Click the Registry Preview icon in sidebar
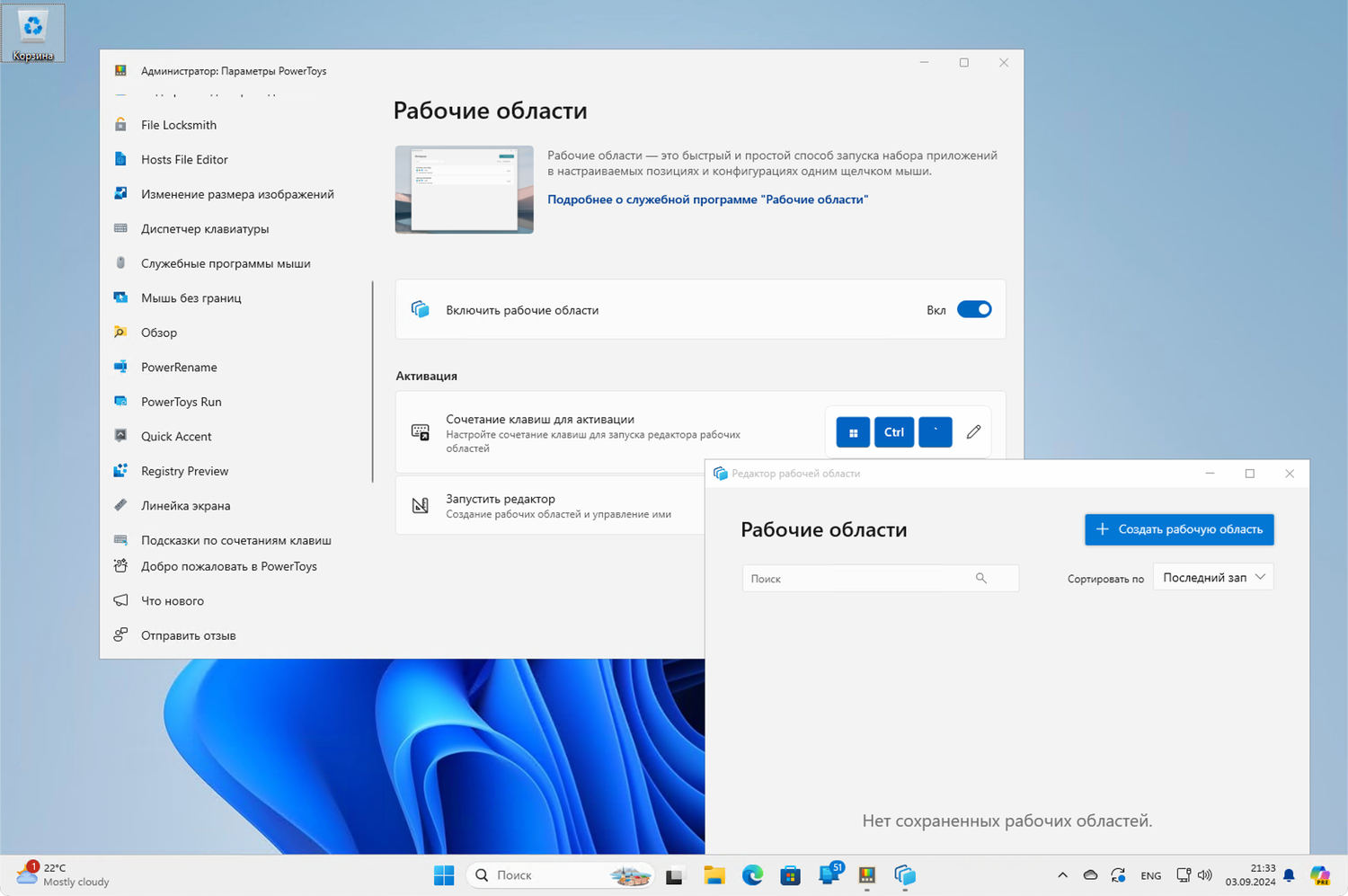Image resolution: width=1348 pixels, height=896 pixels. coord(120,471)
